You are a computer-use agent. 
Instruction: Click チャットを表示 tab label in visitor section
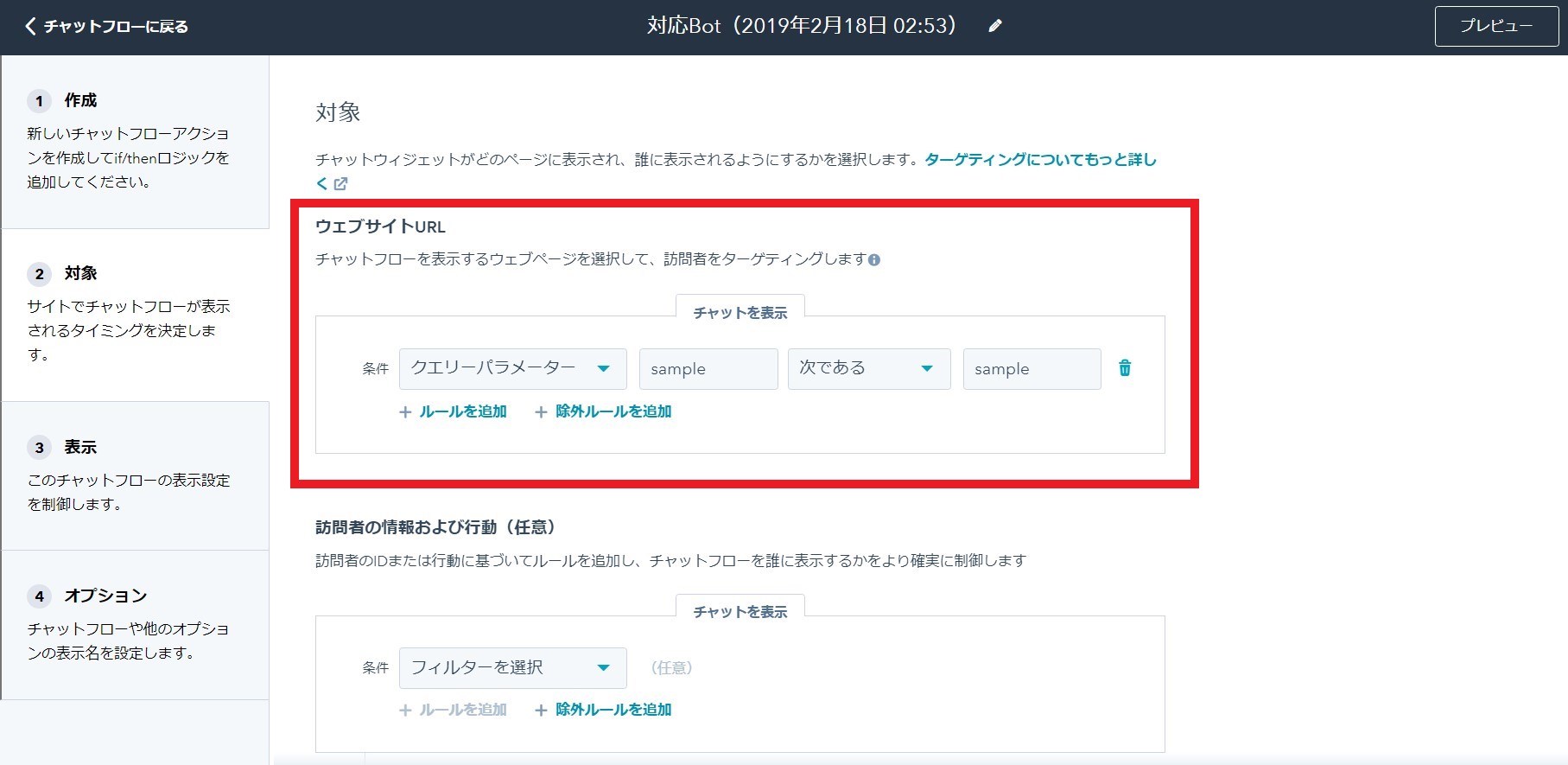pyautogui.click(x=740, y=612)
